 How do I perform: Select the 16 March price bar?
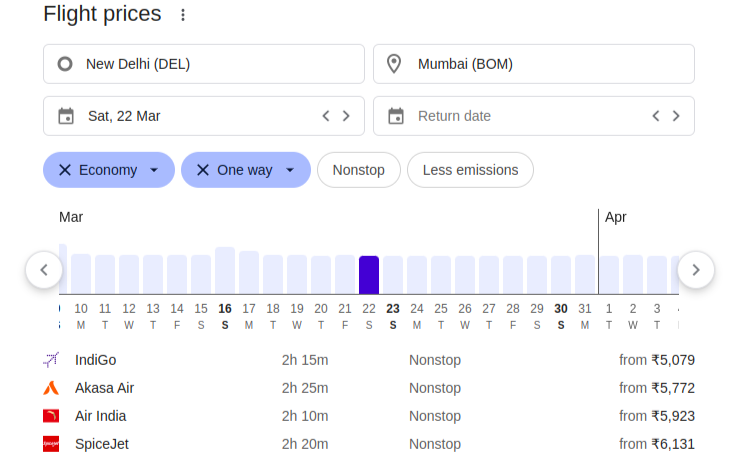pos(225,271)
